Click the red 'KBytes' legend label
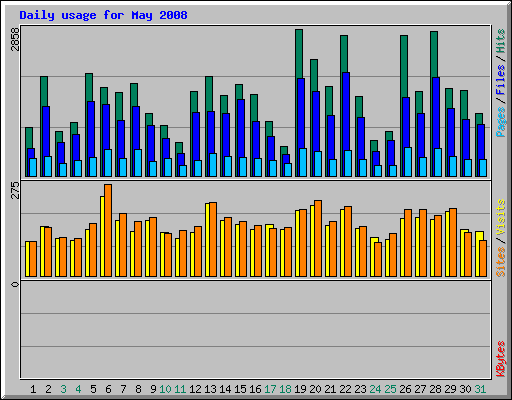Viewport: 512px width, 400px height. [x=501, y=359]
